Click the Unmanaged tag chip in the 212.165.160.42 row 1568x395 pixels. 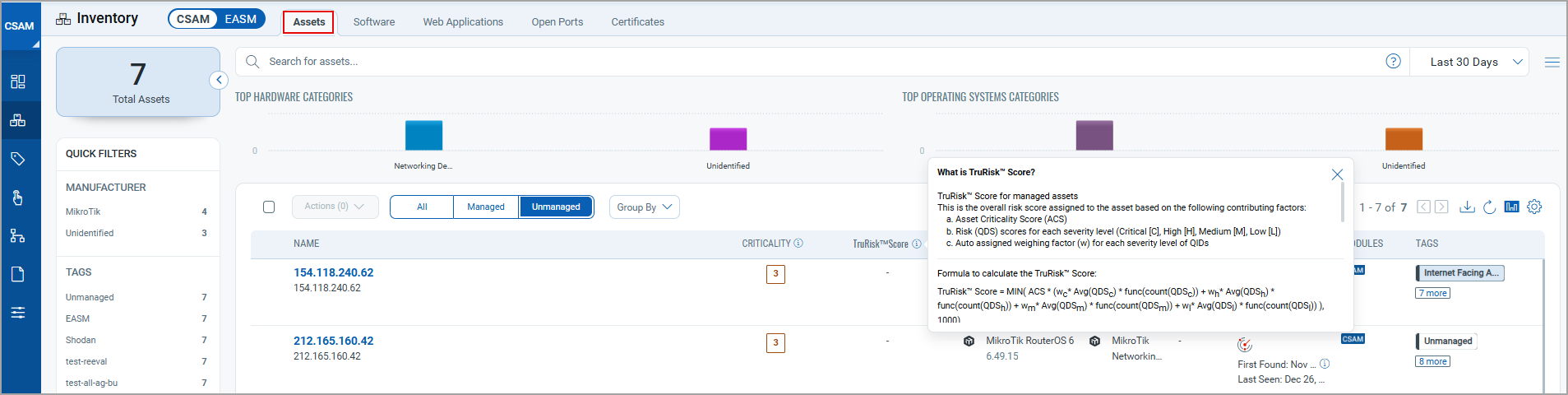point(1447,342)
